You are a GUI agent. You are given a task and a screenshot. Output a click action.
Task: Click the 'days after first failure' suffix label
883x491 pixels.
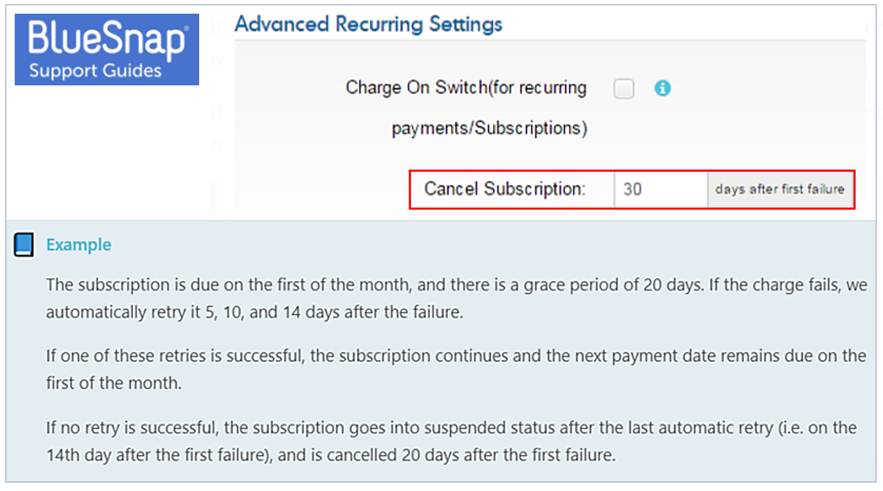[780, 189]
